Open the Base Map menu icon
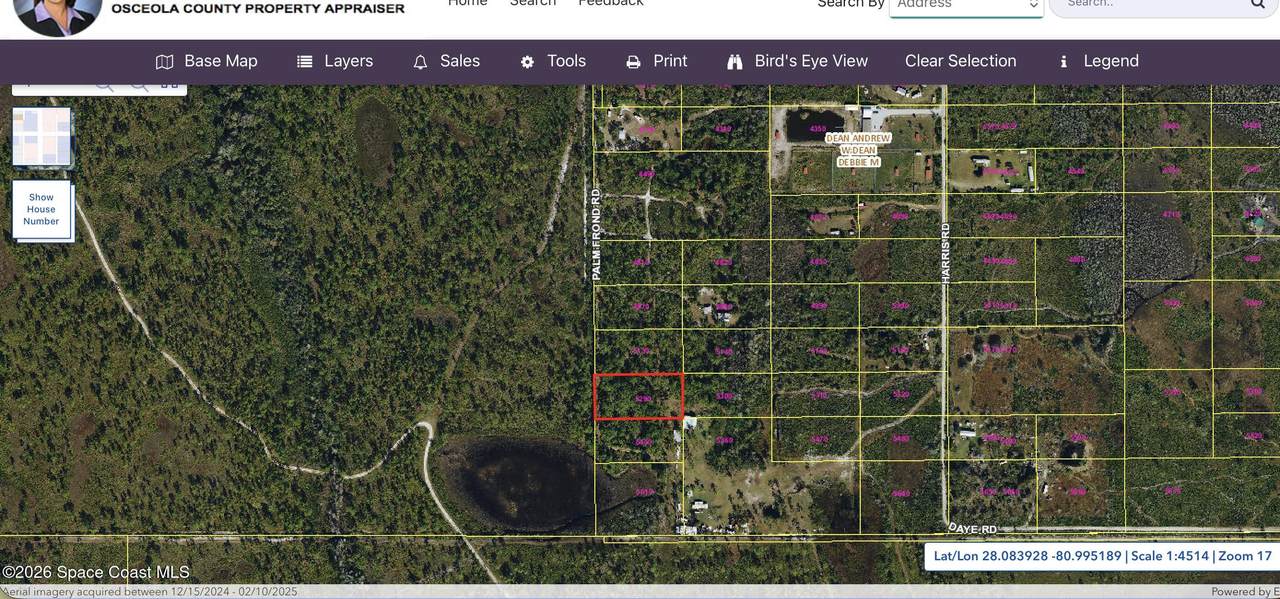This screenshot has width=1280, height=599. [x=165, y=62]
